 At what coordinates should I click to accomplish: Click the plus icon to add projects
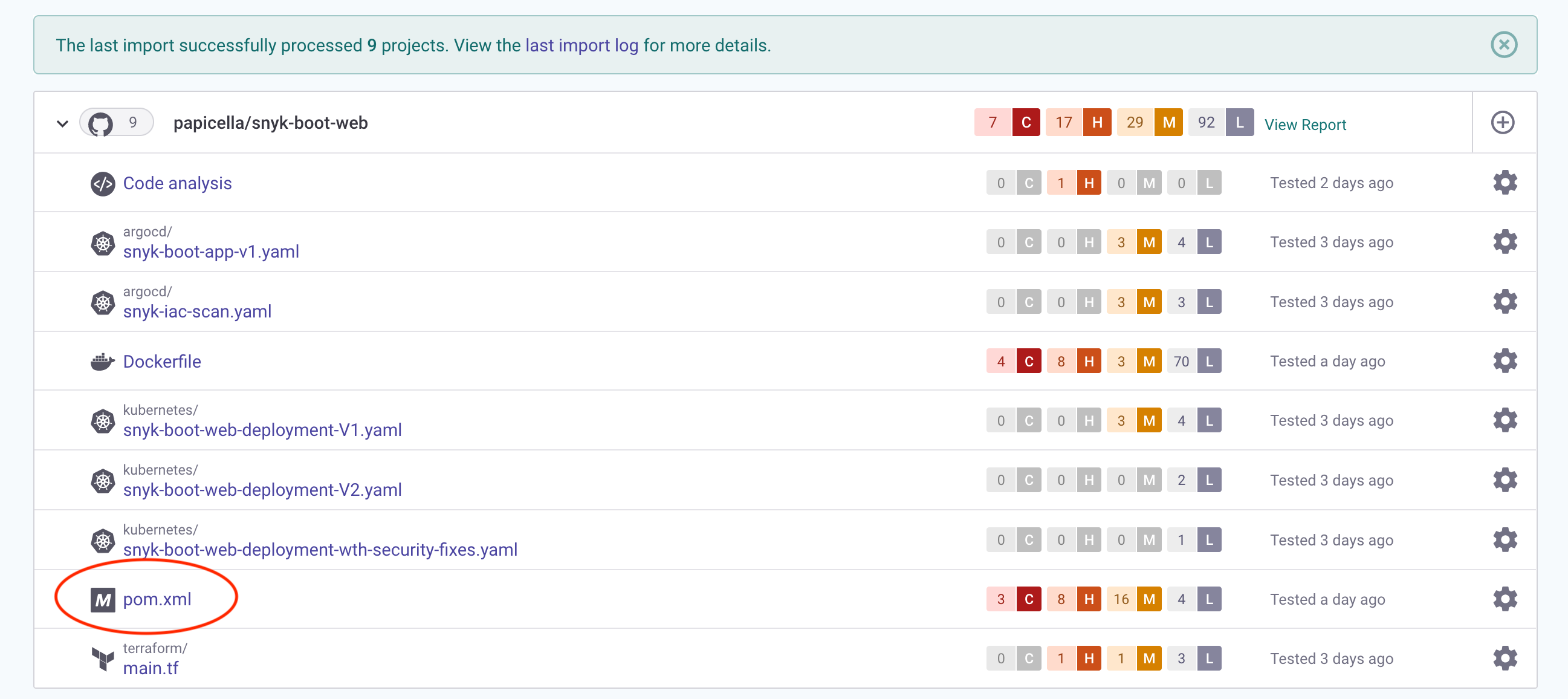1502,123
